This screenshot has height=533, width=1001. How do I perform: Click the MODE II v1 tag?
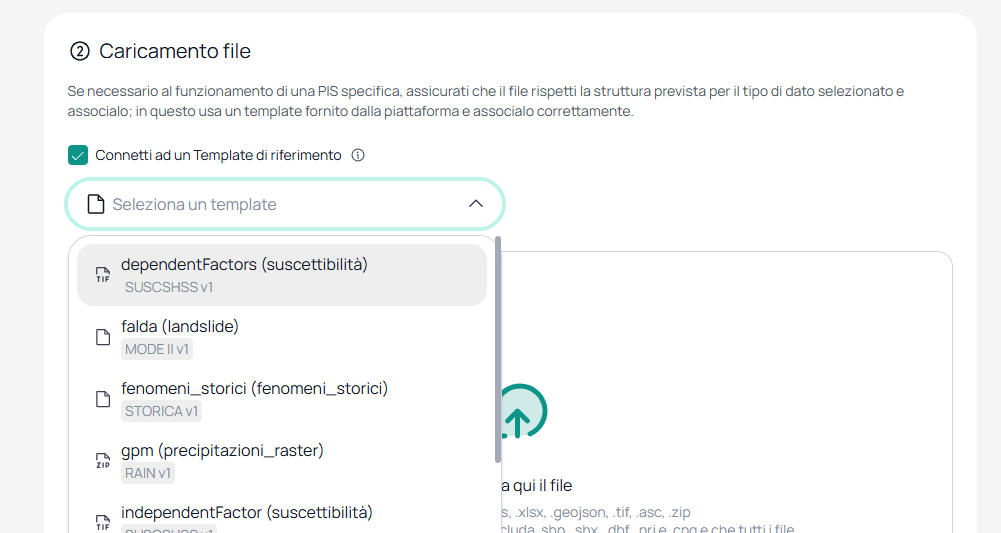[157, 349]
